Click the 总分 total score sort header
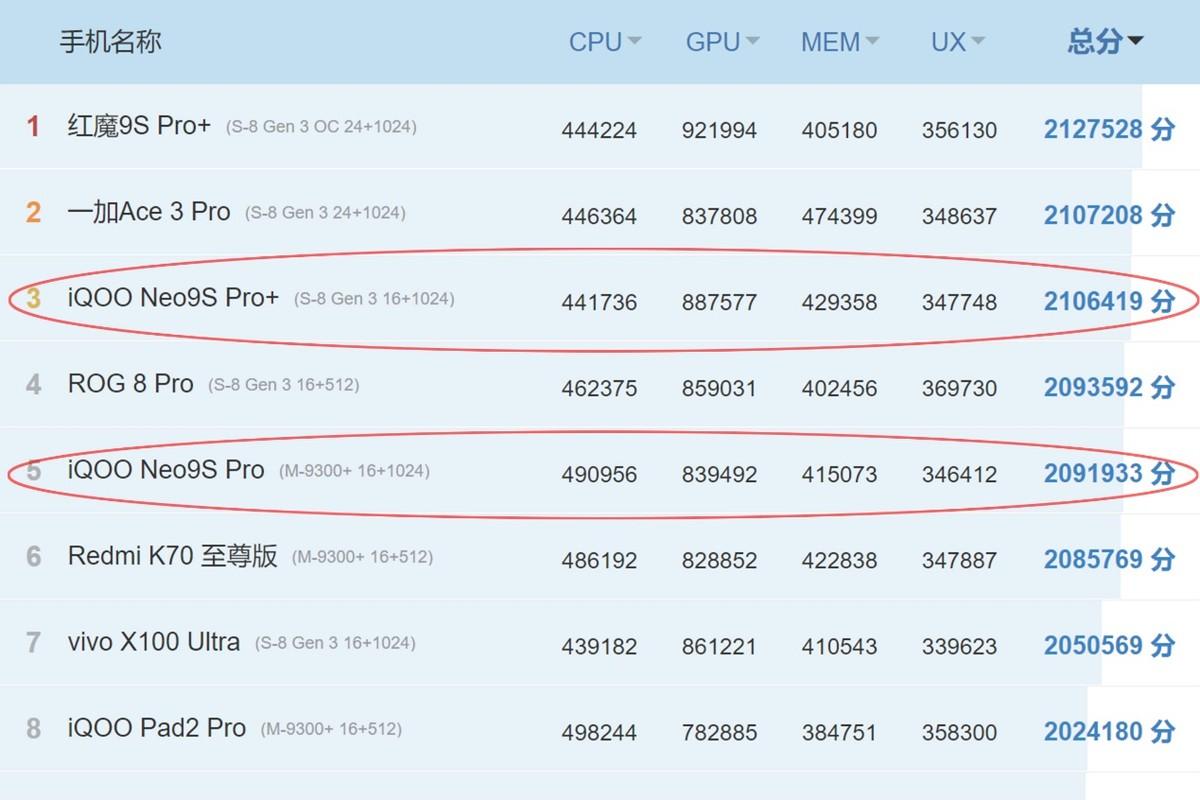 (x=1104, y=42)
